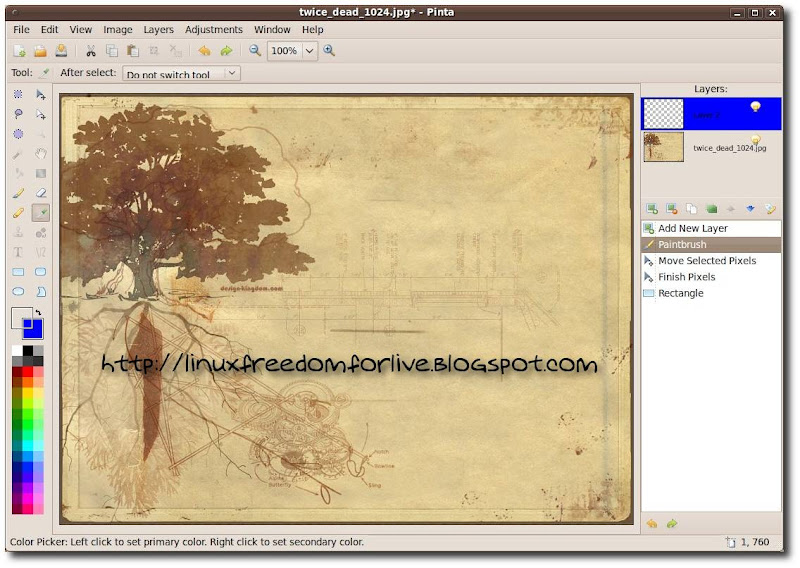Click the Undo arrow in toolbar
The width and height of the screenshot is (800, 568).
coord(205,51)
